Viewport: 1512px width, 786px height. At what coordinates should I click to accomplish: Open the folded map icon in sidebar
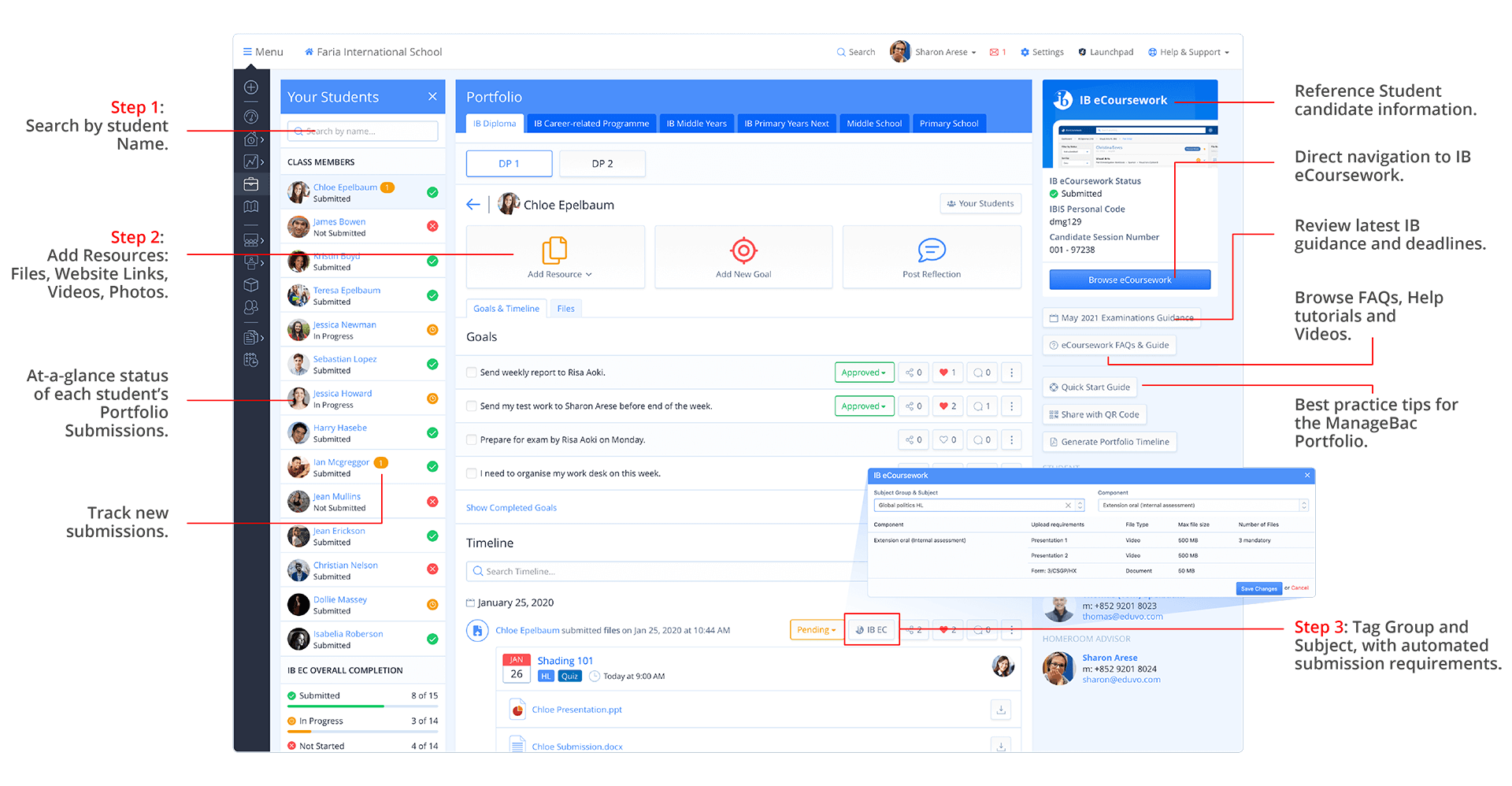pyautogui.click(x=251, y=206)
